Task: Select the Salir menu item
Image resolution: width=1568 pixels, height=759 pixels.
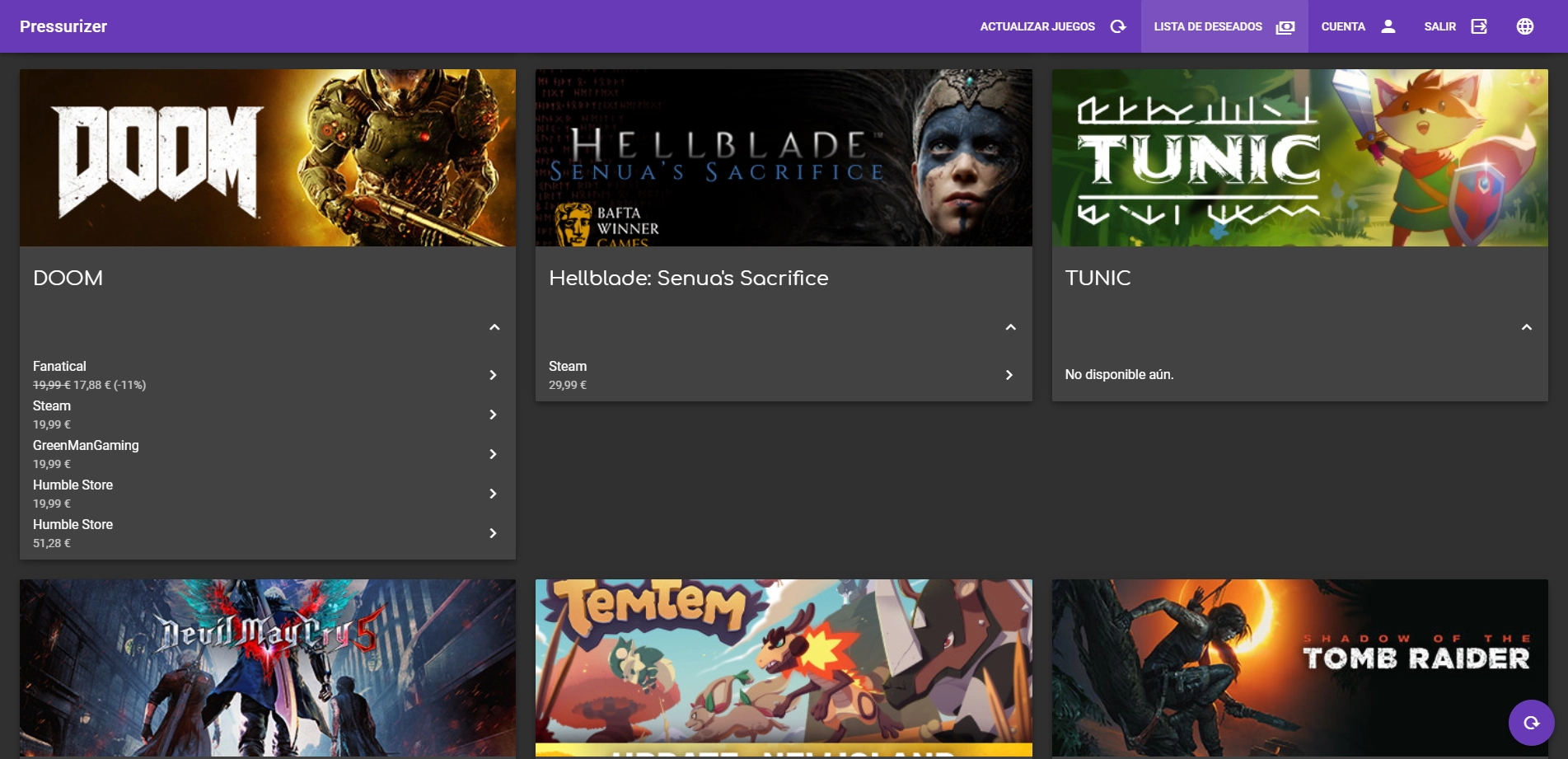Action: (x=1456, y=26)
